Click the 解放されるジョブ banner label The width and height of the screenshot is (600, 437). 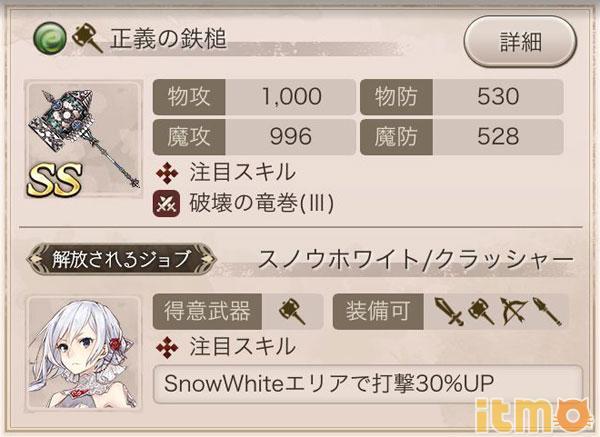coord(121,259)
